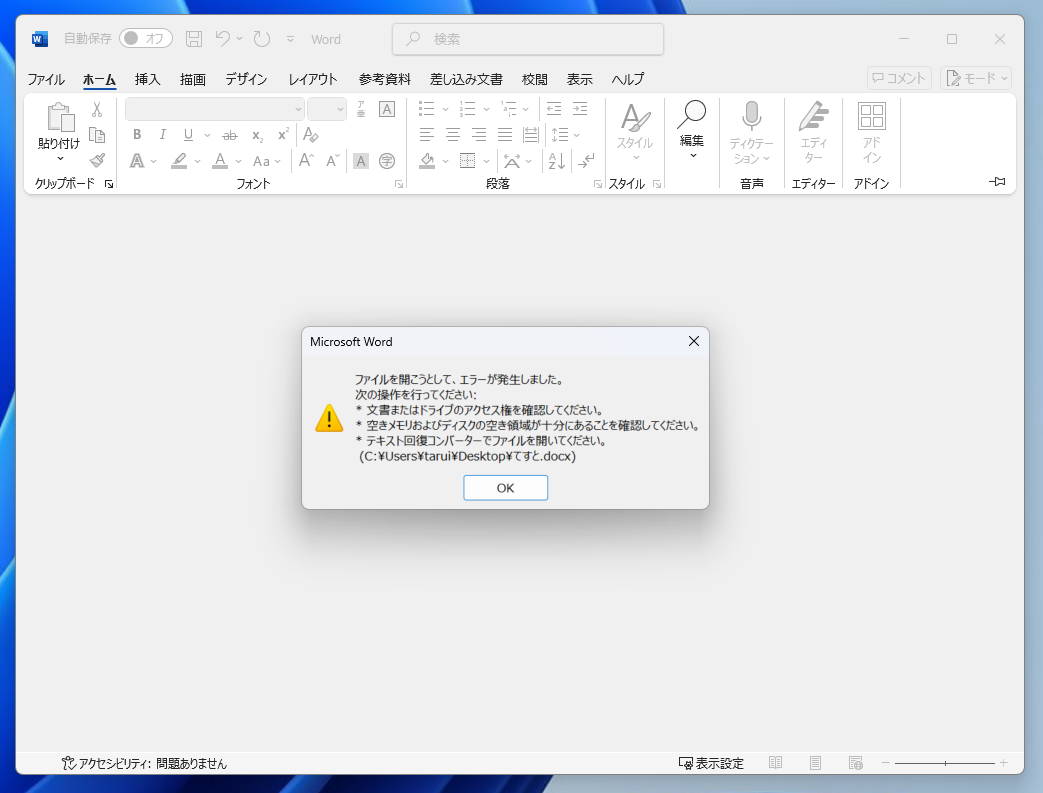Click the bulleted list icon

click(x=424, y=108)
